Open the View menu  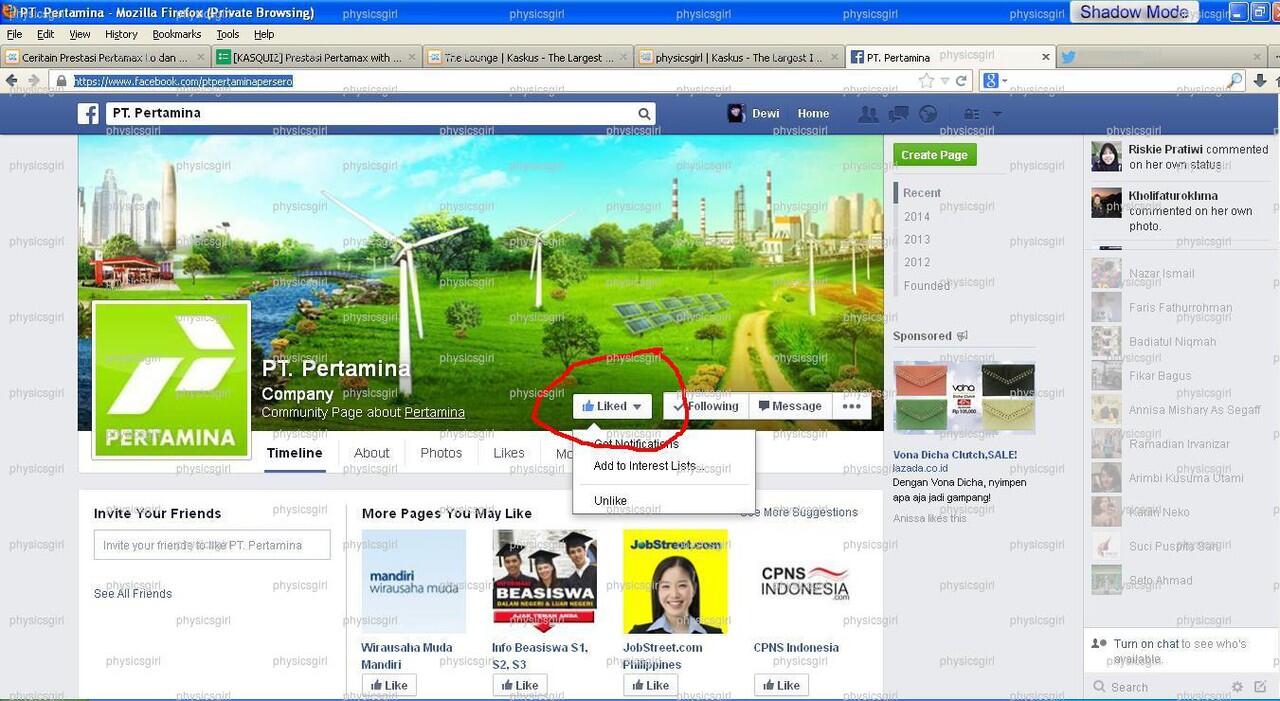click(x=80, y=34)
